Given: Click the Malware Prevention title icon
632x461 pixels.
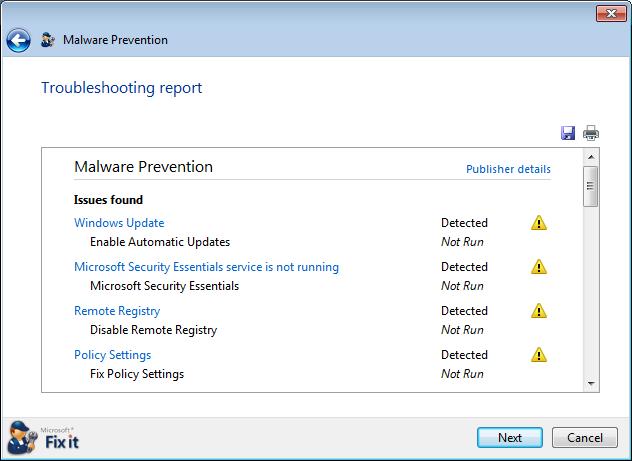Looking at the screenshot, I should coord(47,41).
